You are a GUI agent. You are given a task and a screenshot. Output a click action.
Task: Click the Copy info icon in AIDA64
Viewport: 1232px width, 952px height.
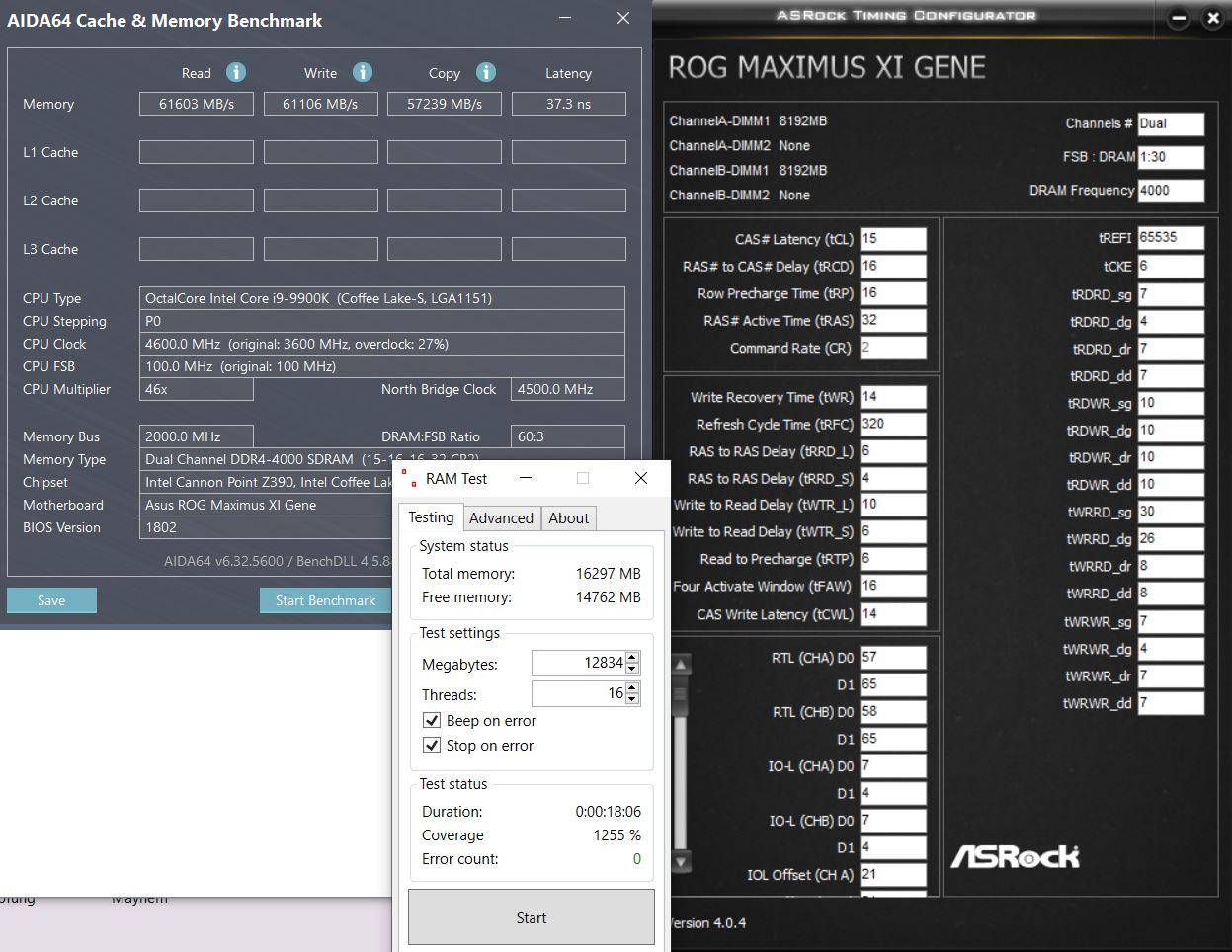(485, 72)
